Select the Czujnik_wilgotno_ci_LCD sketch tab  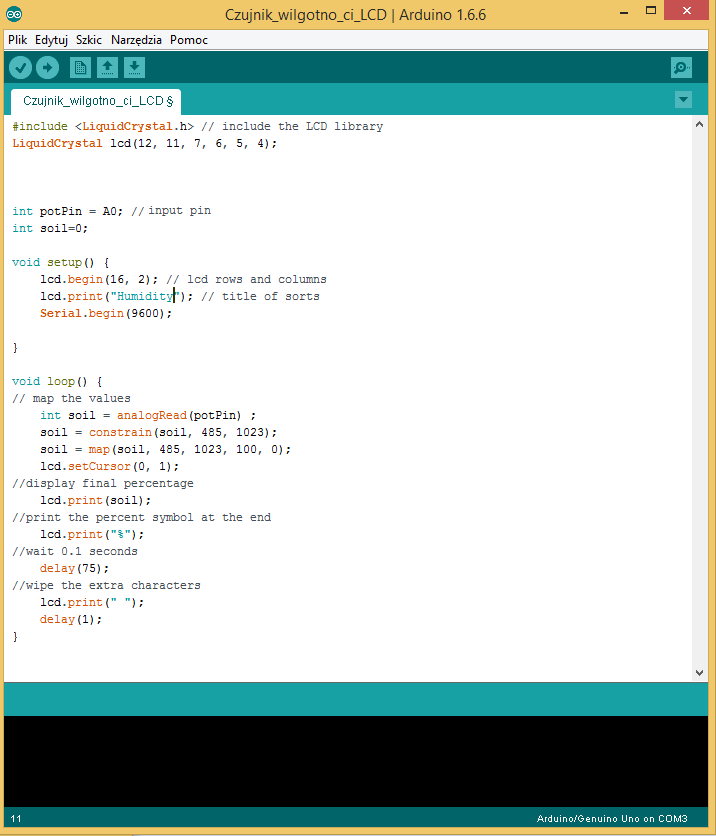point(96,101)
